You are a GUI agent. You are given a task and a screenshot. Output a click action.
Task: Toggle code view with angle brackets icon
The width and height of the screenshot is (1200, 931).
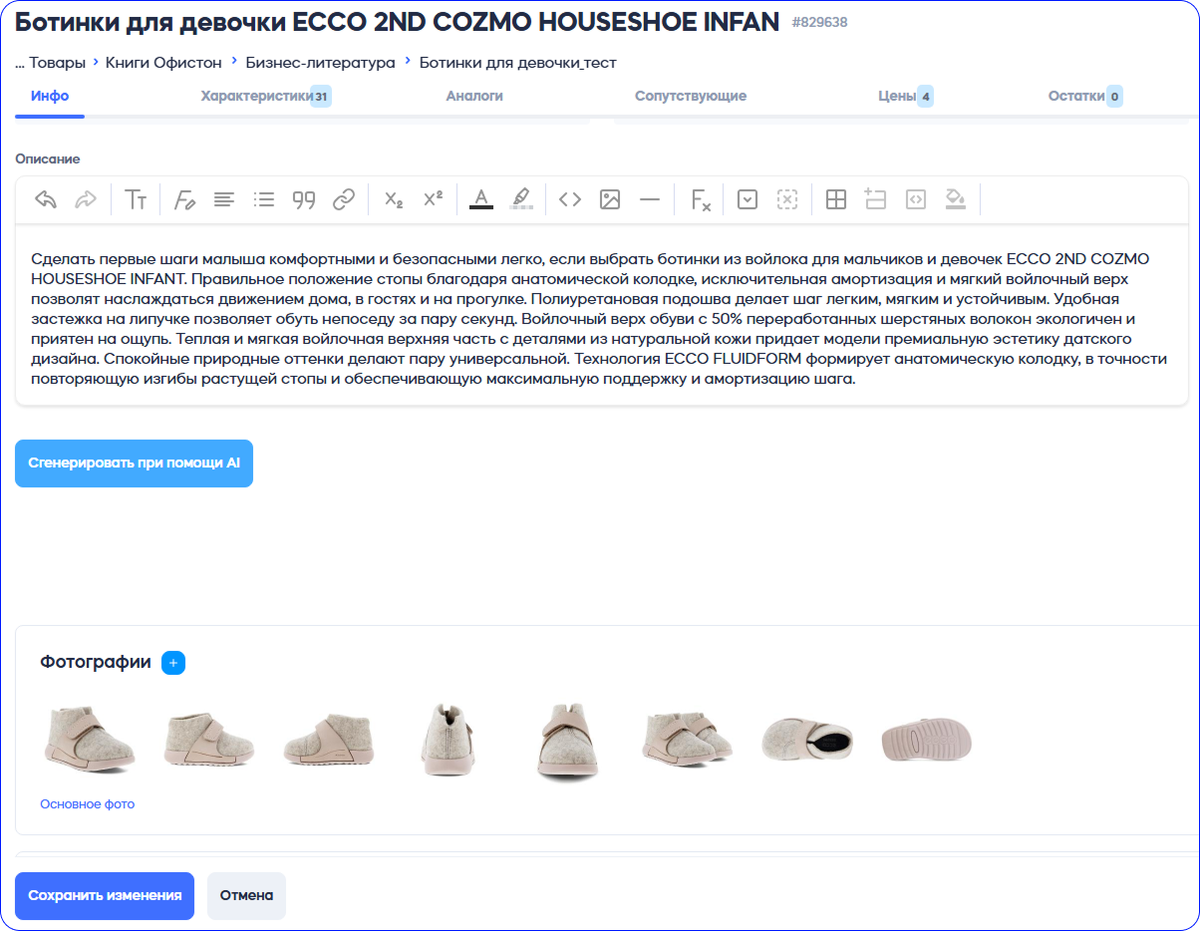click(x=570, y=200)
